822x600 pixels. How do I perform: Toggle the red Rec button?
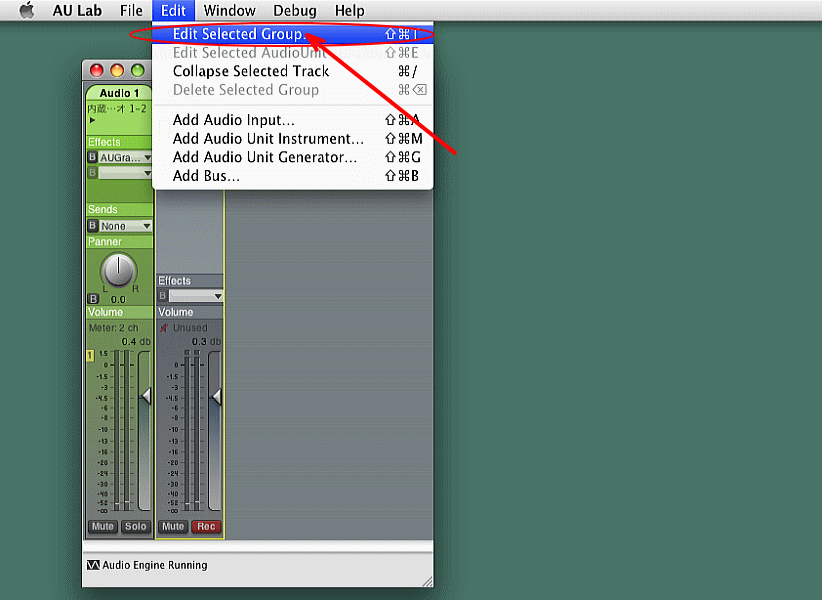(x=206, y=526)
